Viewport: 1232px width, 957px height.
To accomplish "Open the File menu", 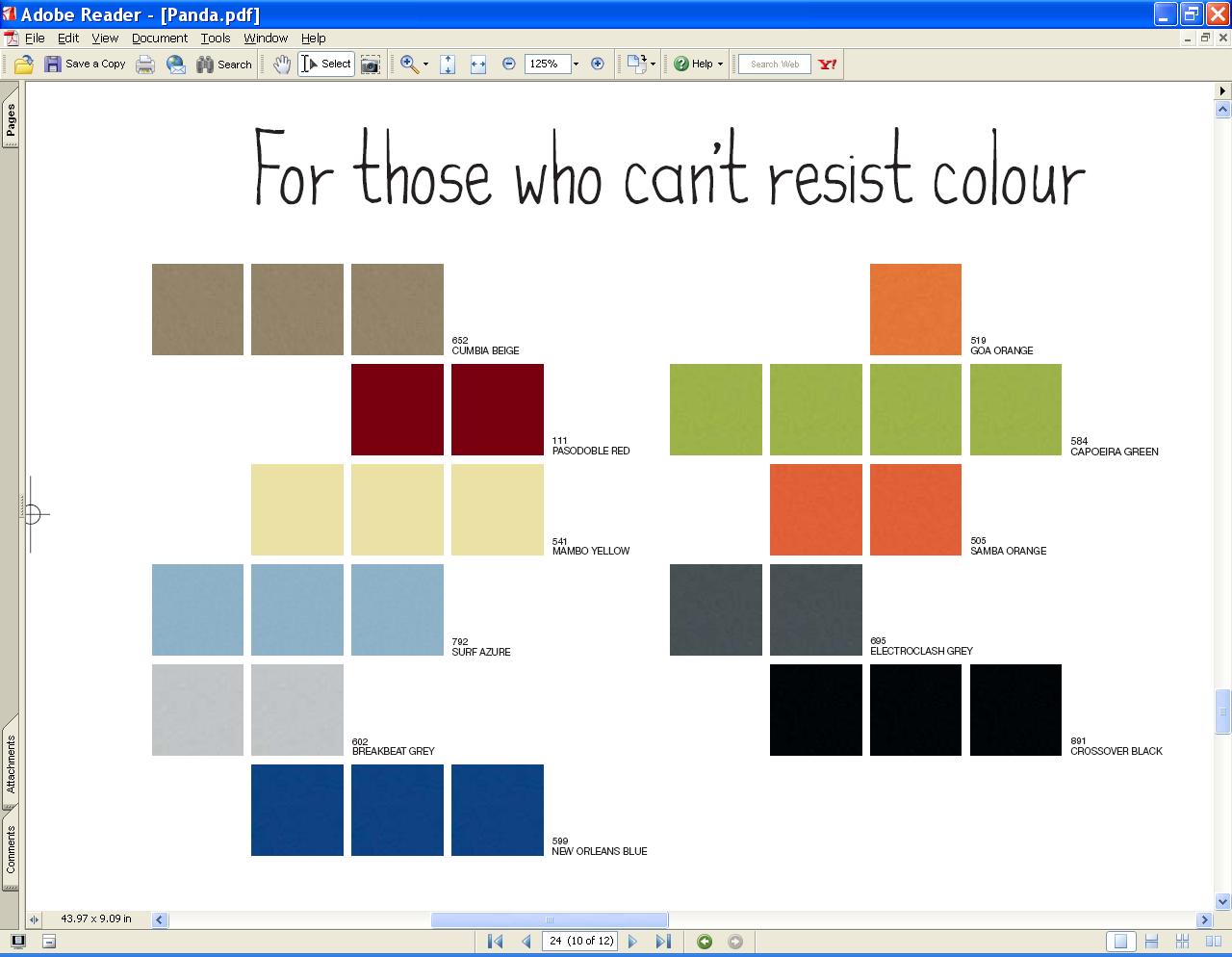I will [x=35, y=39].
